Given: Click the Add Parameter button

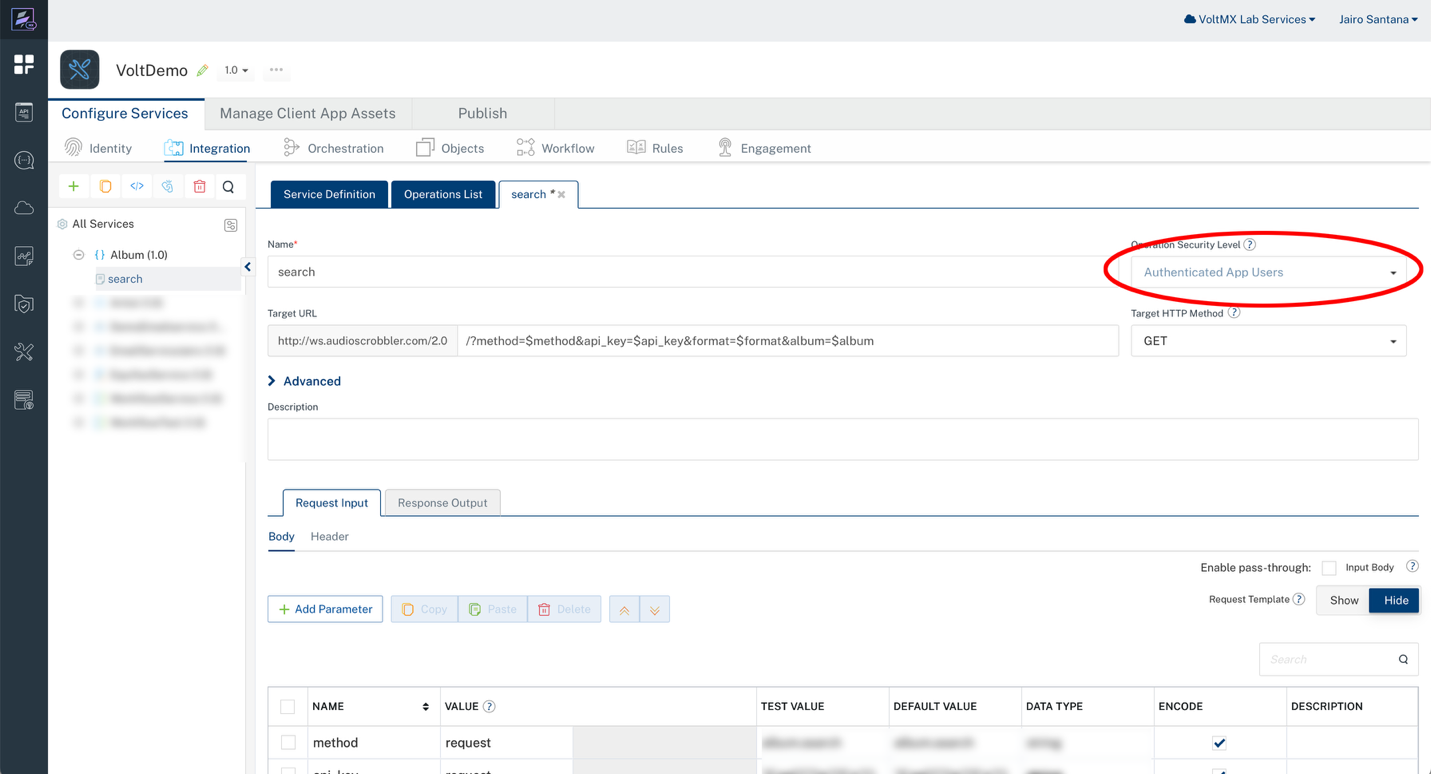Looking at the screenshot, I should pyautogui.click(x=325, y=609).
